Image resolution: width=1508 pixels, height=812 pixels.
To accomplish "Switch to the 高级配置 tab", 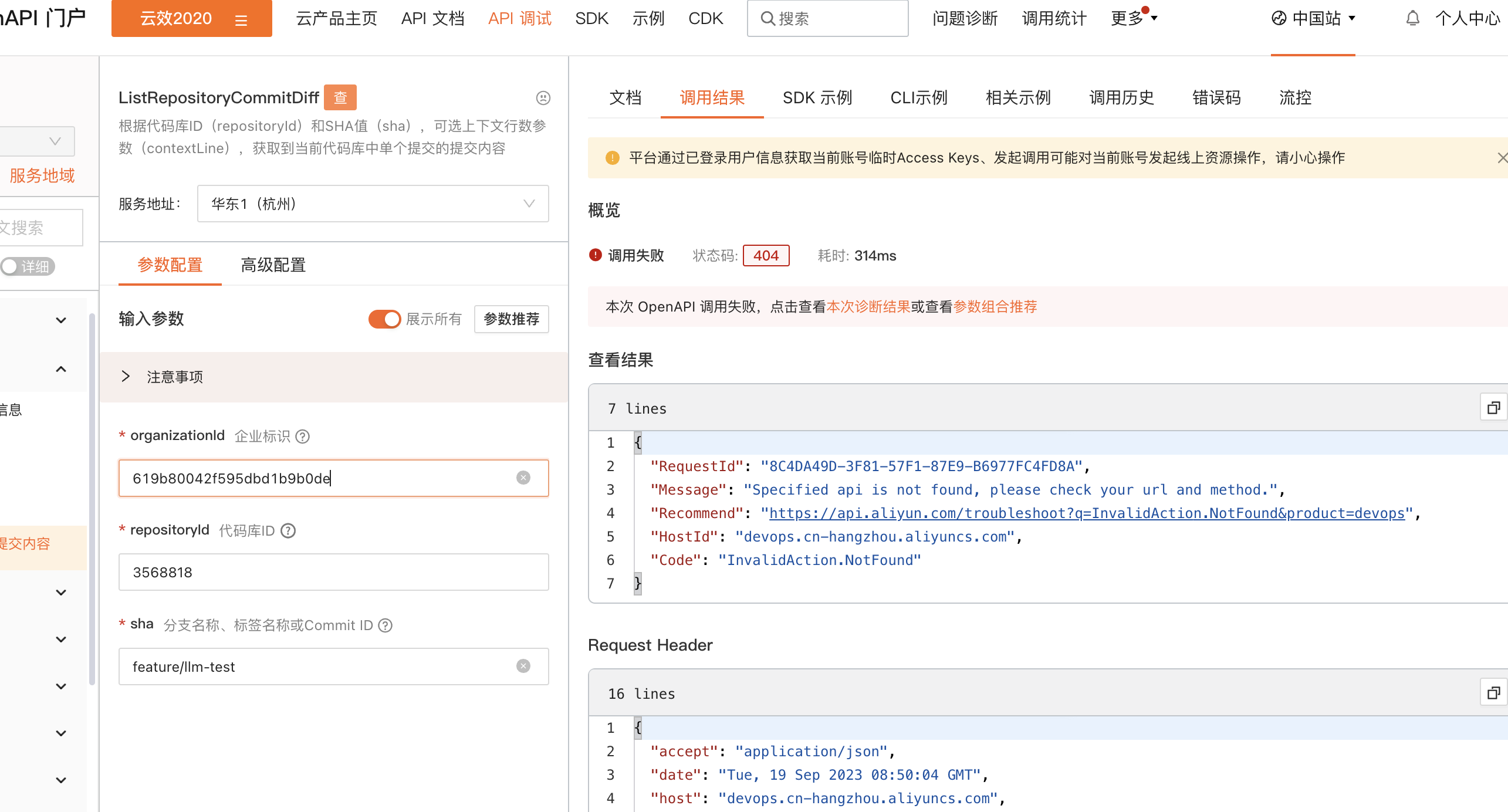I will pos(273,265).
